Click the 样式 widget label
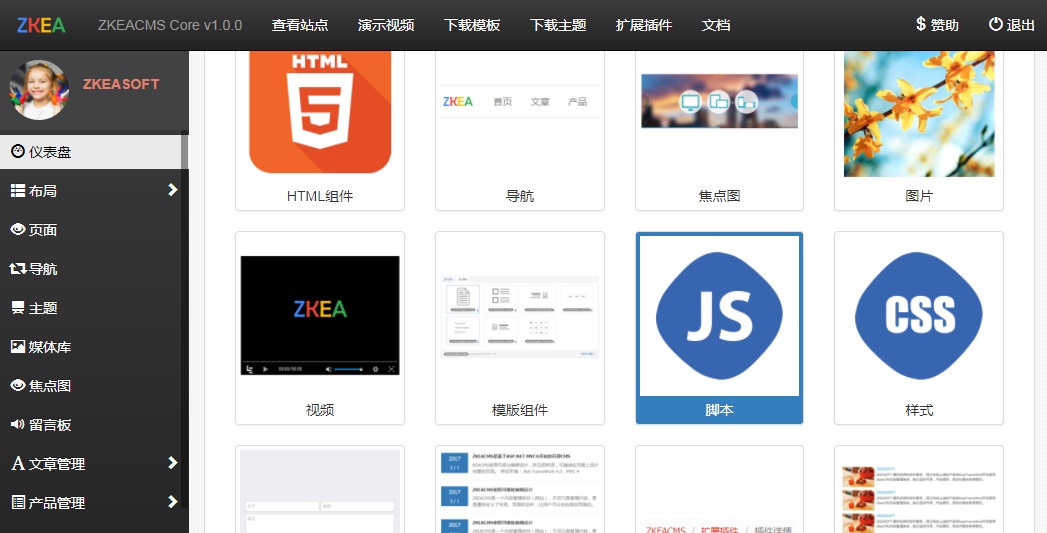Screen dimensions: 1047x533 click(x=919, y=409)
